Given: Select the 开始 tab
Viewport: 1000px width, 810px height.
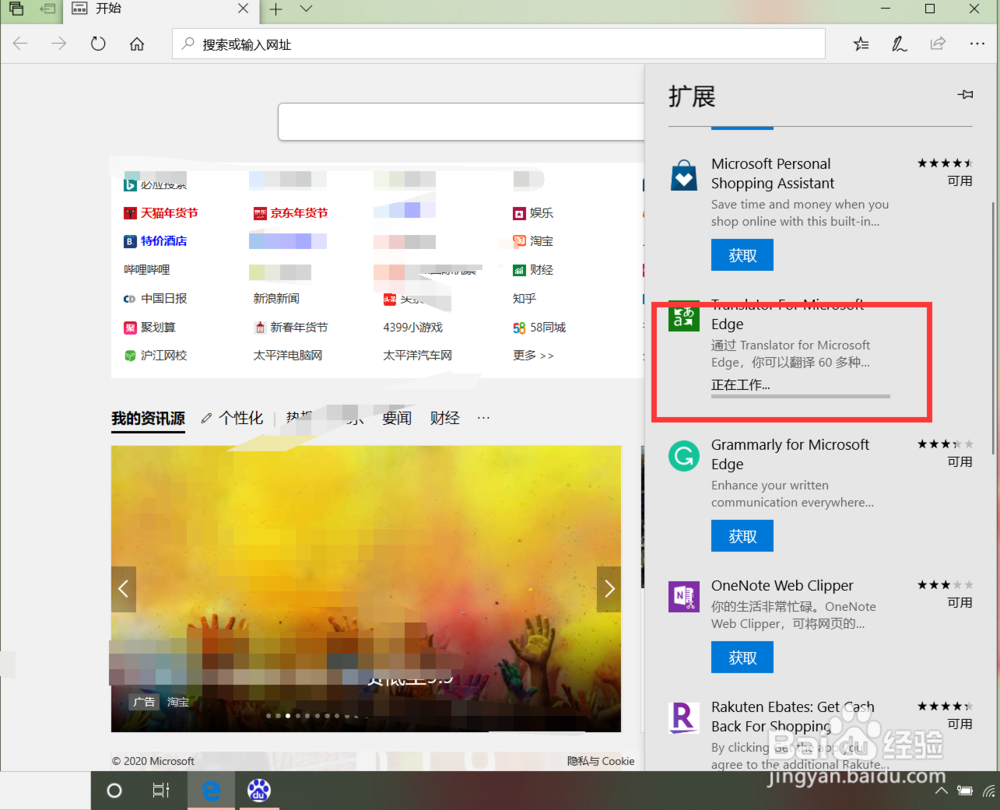Looking at the screenshot, I should click(x=161, y=9).
